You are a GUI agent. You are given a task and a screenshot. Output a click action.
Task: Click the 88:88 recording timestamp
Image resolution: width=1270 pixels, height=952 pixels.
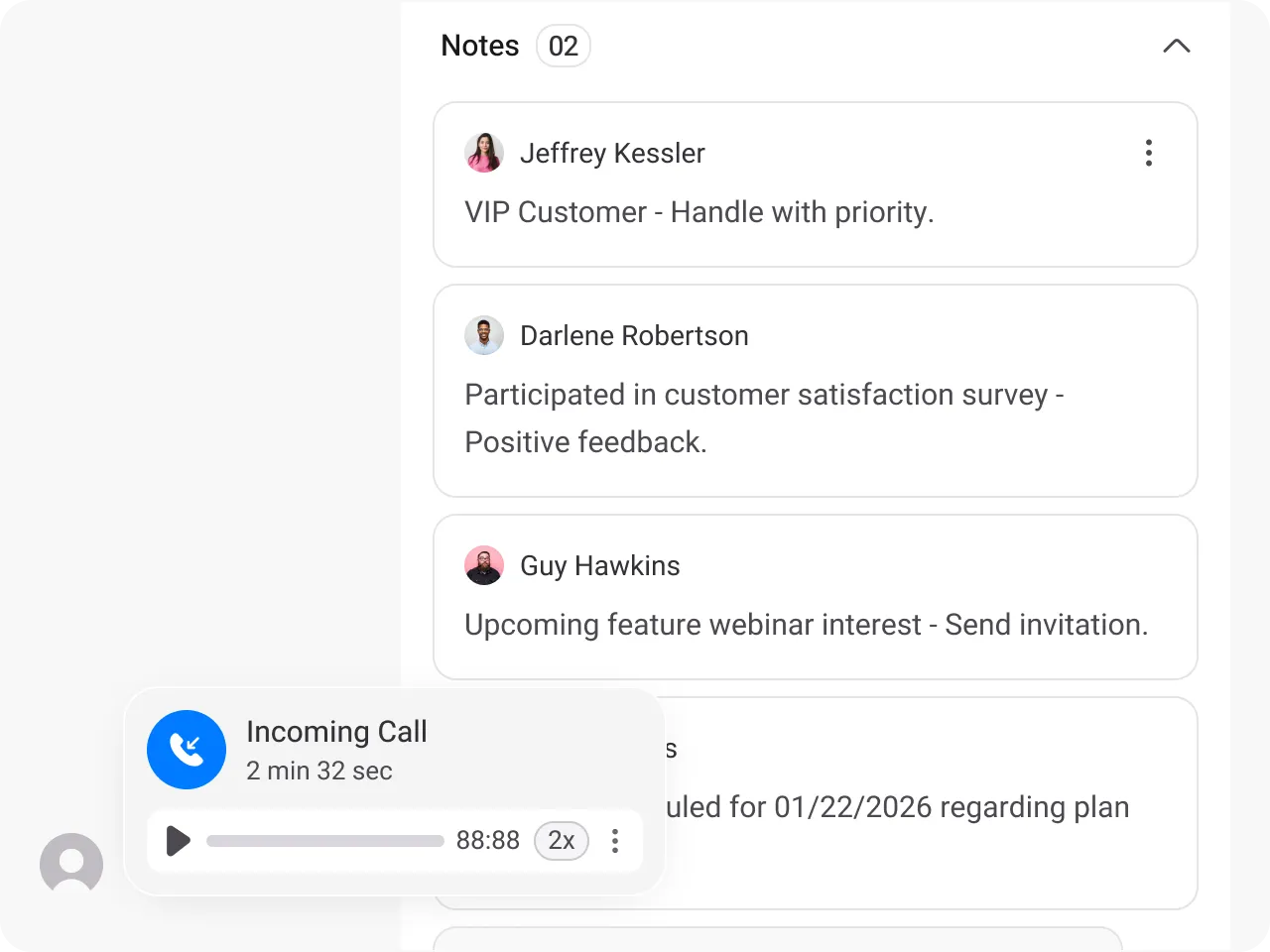pyautogui.click(x=488, y=841)
